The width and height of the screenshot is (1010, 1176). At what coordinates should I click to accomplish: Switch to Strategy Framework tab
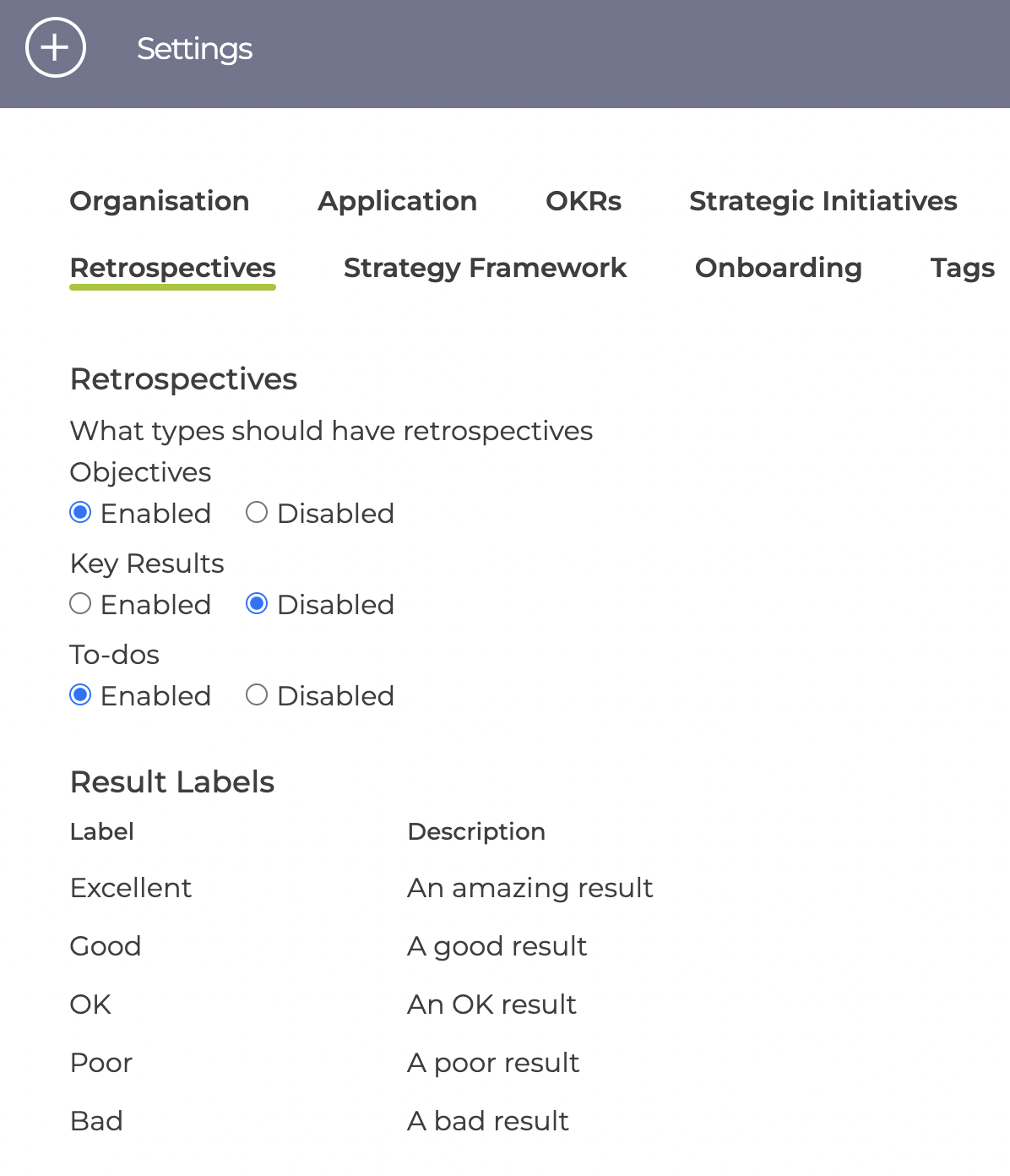coord(486,268)
